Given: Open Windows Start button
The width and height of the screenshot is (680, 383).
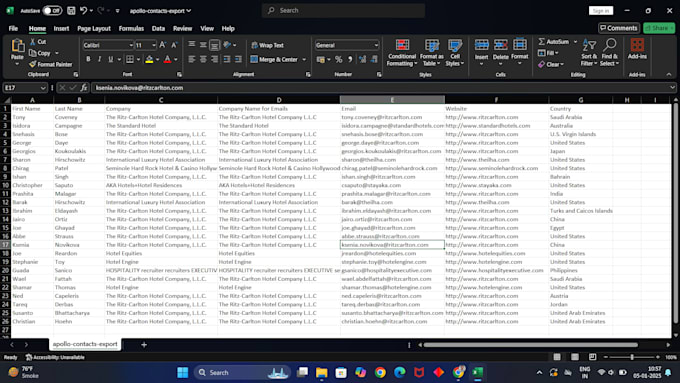Looking at the screenshot, I should [x=183, y=372].
